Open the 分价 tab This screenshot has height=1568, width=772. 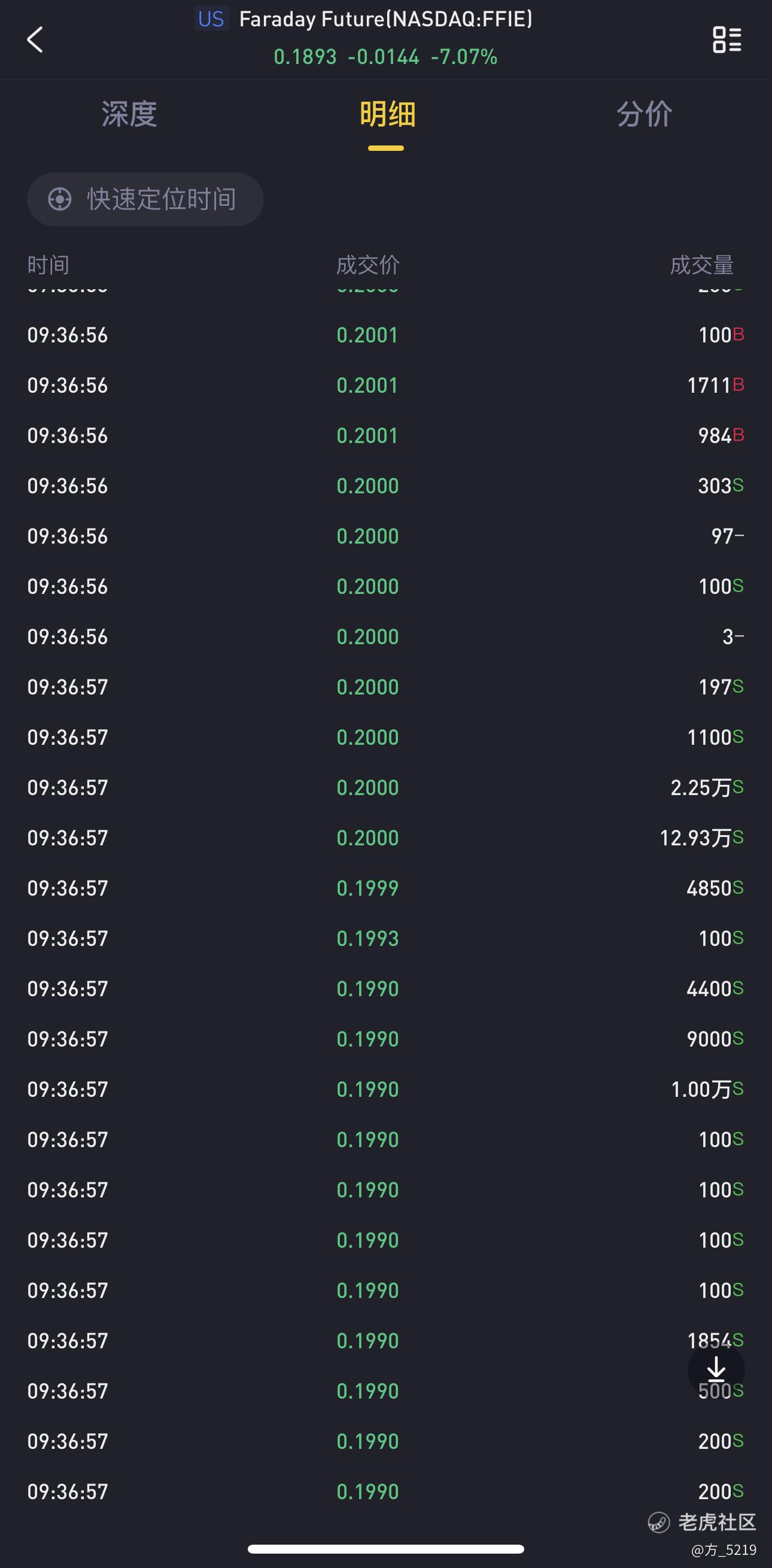(x=645, y=114)
